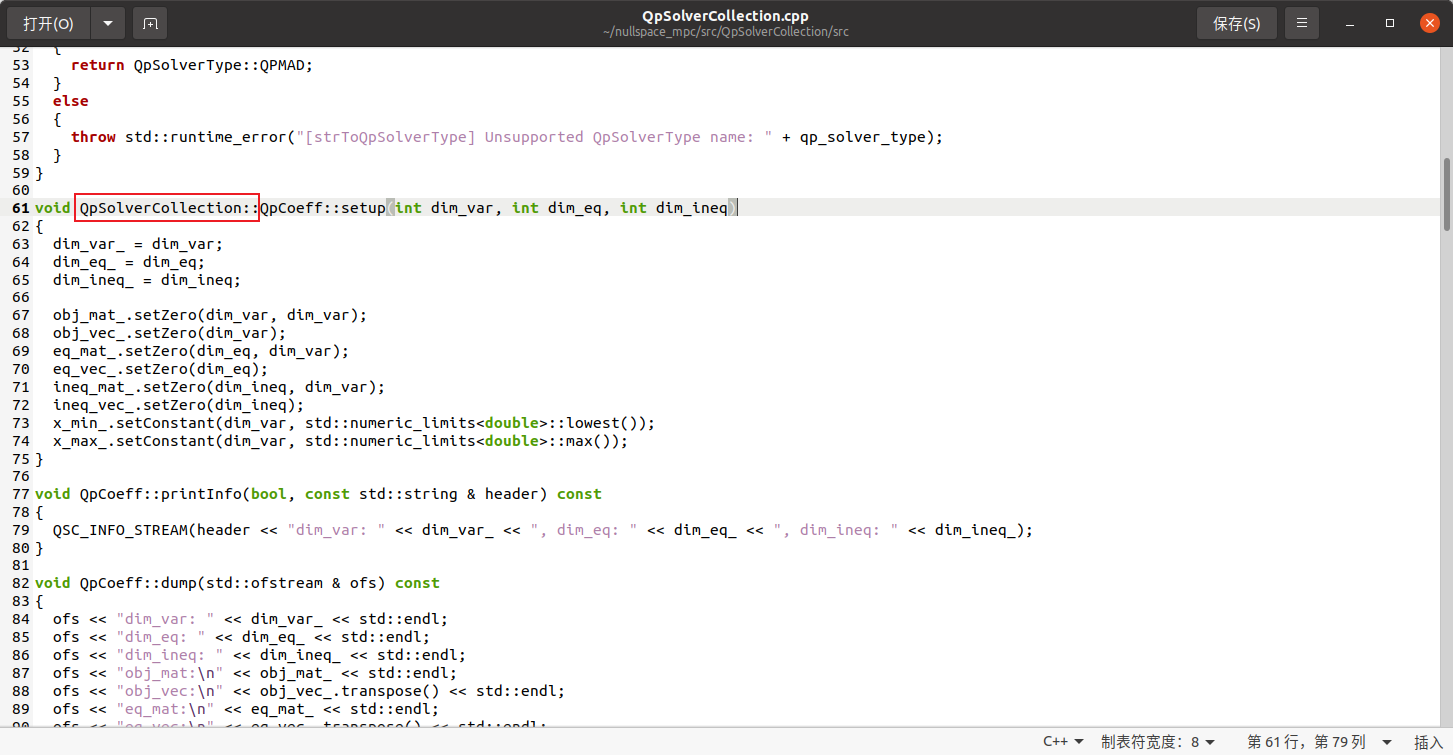Minimize the gedit window

[x=1351, y=23]
